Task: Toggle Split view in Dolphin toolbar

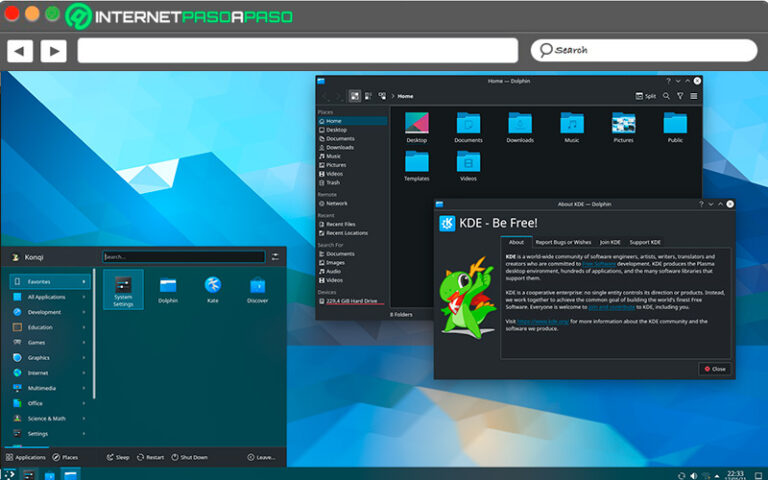Action: tap(645, 96)
